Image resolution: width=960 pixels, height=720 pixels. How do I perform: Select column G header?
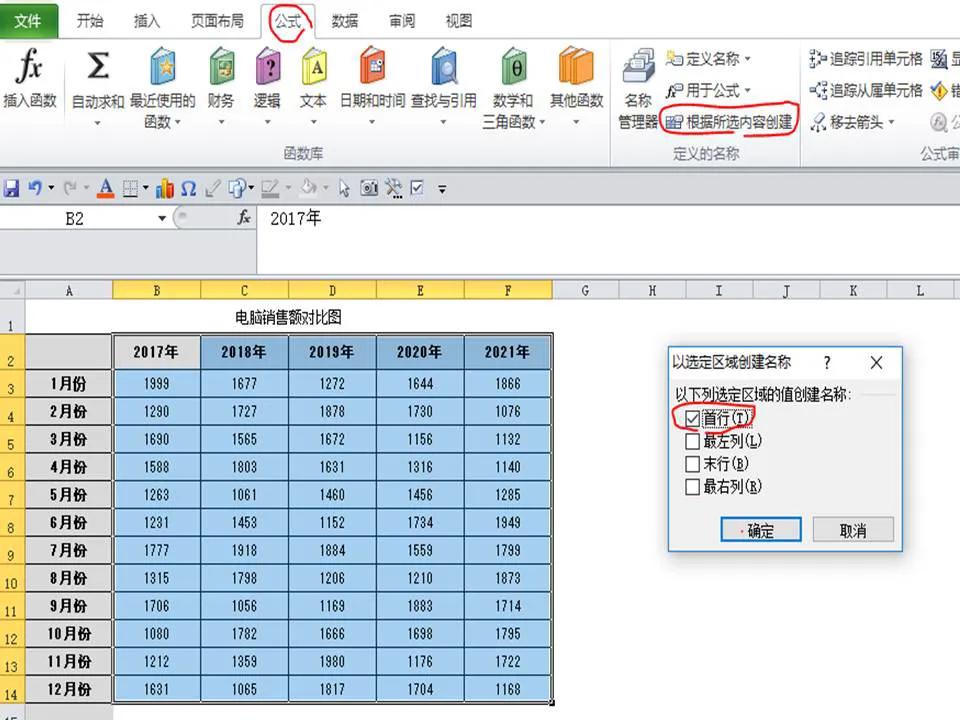[x=585, y=290]
